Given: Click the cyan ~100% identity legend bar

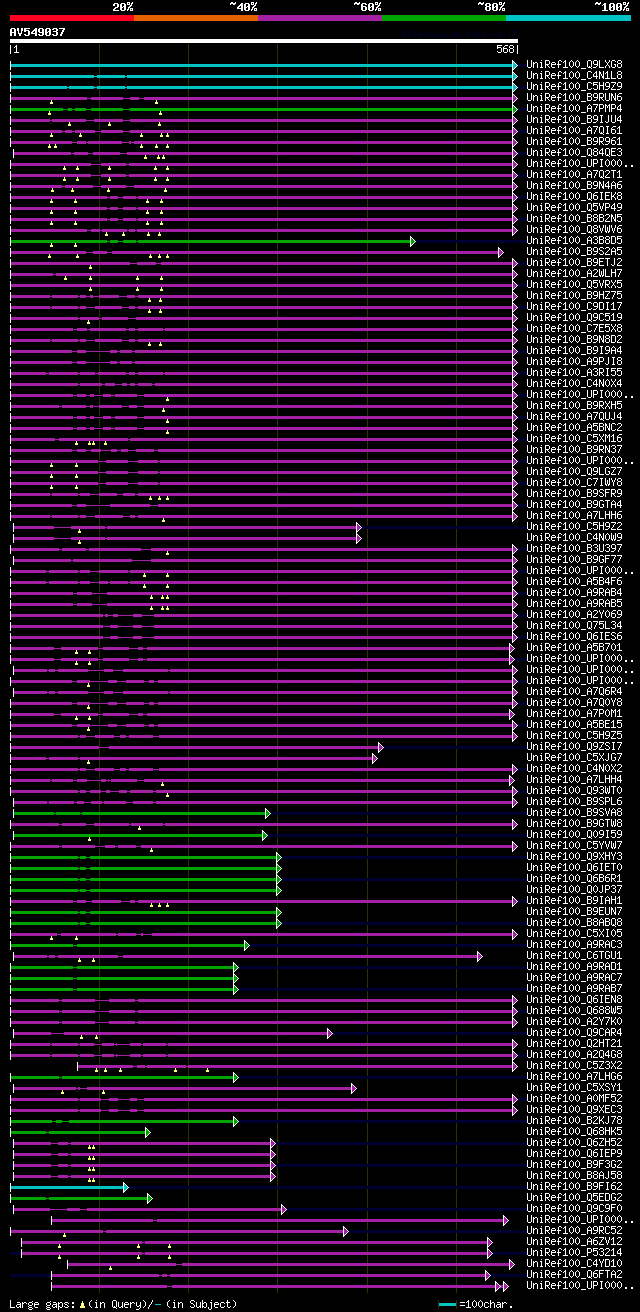Looking at the screenshot, I should pos(568,17).
